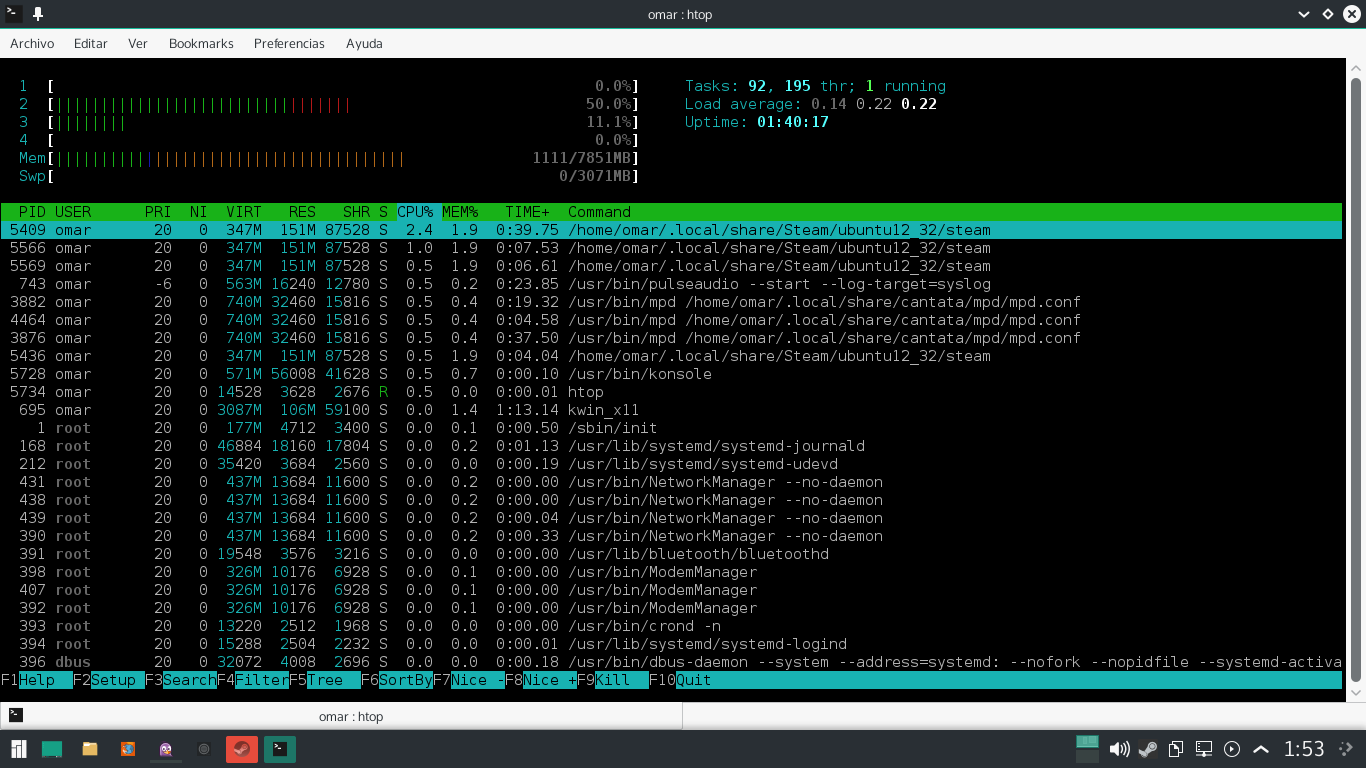Launch the Firefox browser icon

(128, 749)
